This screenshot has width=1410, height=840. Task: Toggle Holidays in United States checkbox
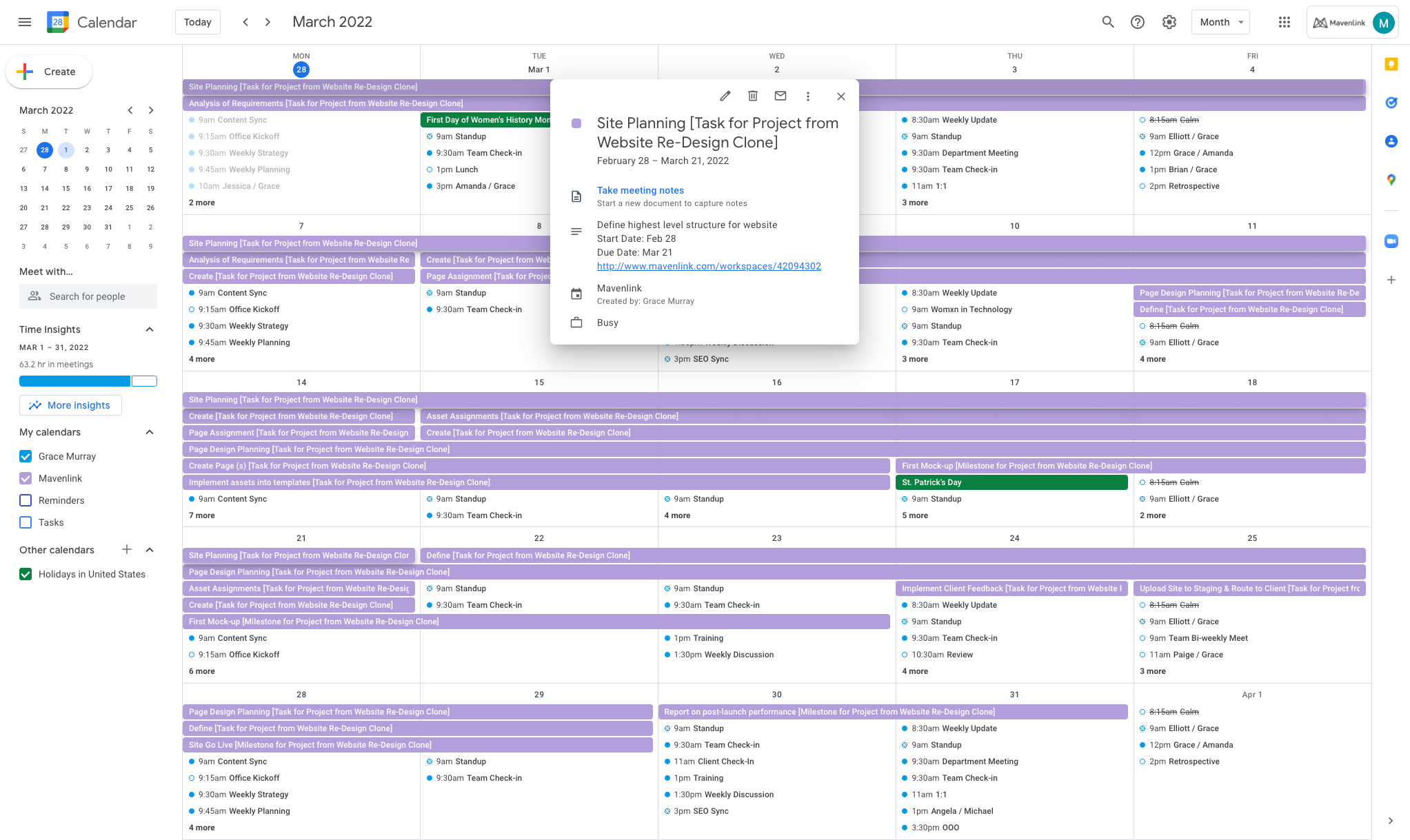click(26, 574)
